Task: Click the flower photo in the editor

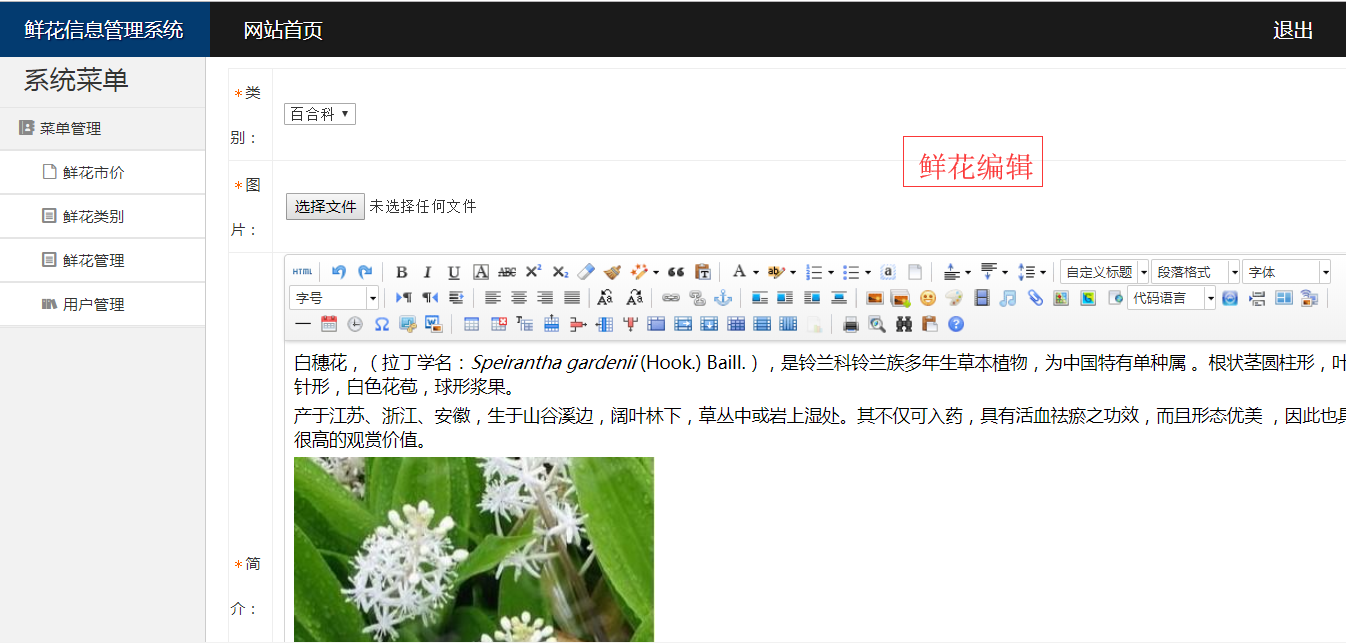Action: (474, 550)
